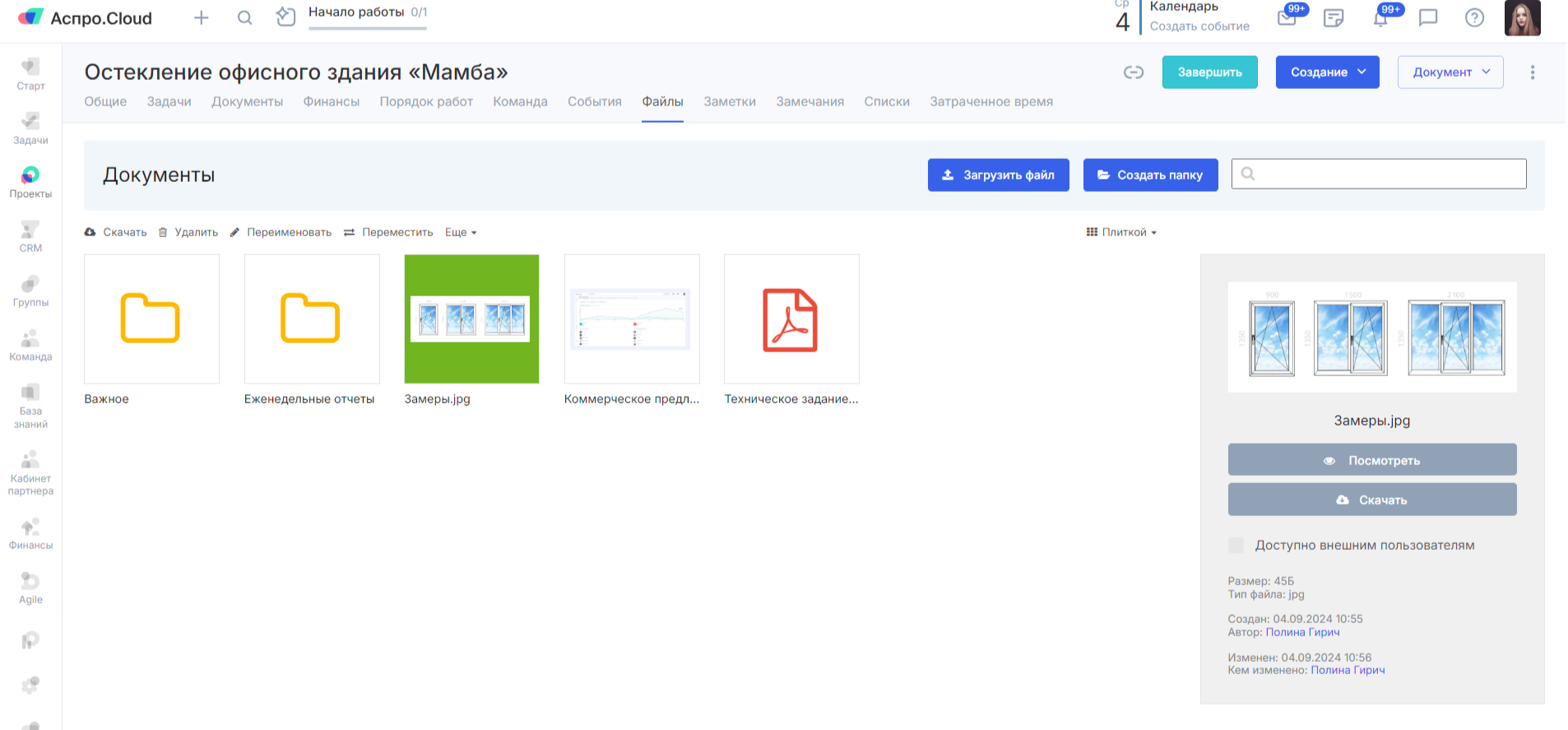
Task: Open Projects in the left sidebar
Action: pyautogui.click(x=30, y=182)
